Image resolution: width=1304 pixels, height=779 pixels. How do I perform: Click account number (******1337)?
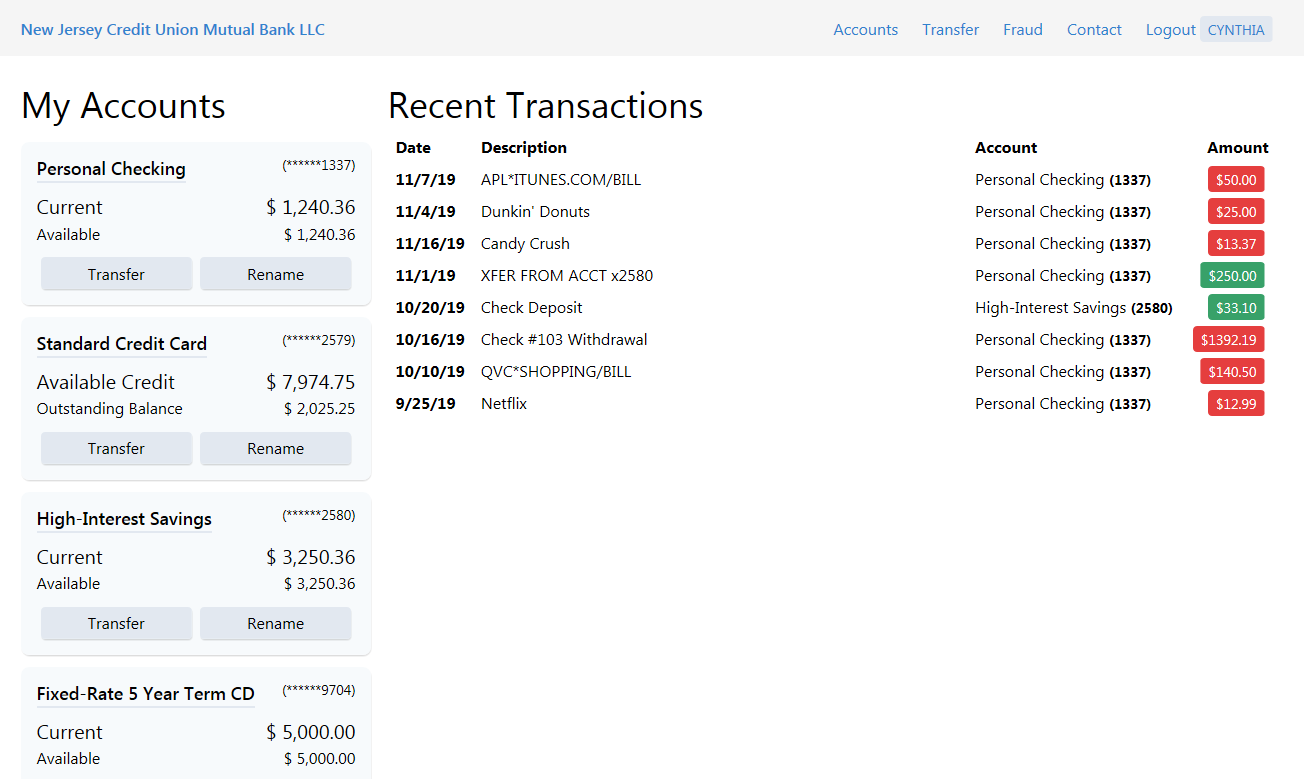(319, 165)
